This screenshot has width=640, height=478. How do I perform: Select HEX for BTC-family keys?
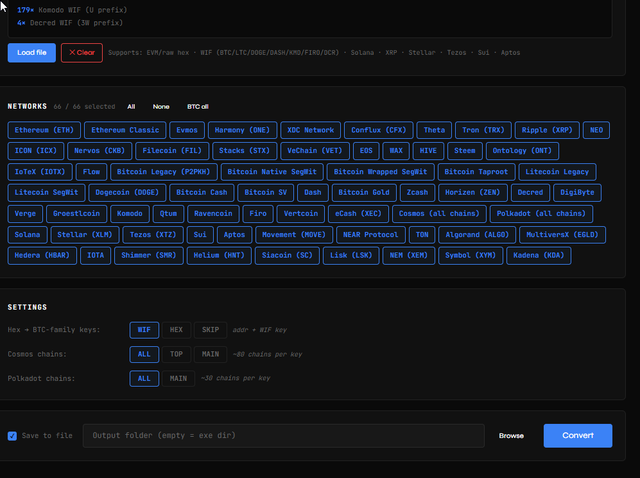click(176, 330)
